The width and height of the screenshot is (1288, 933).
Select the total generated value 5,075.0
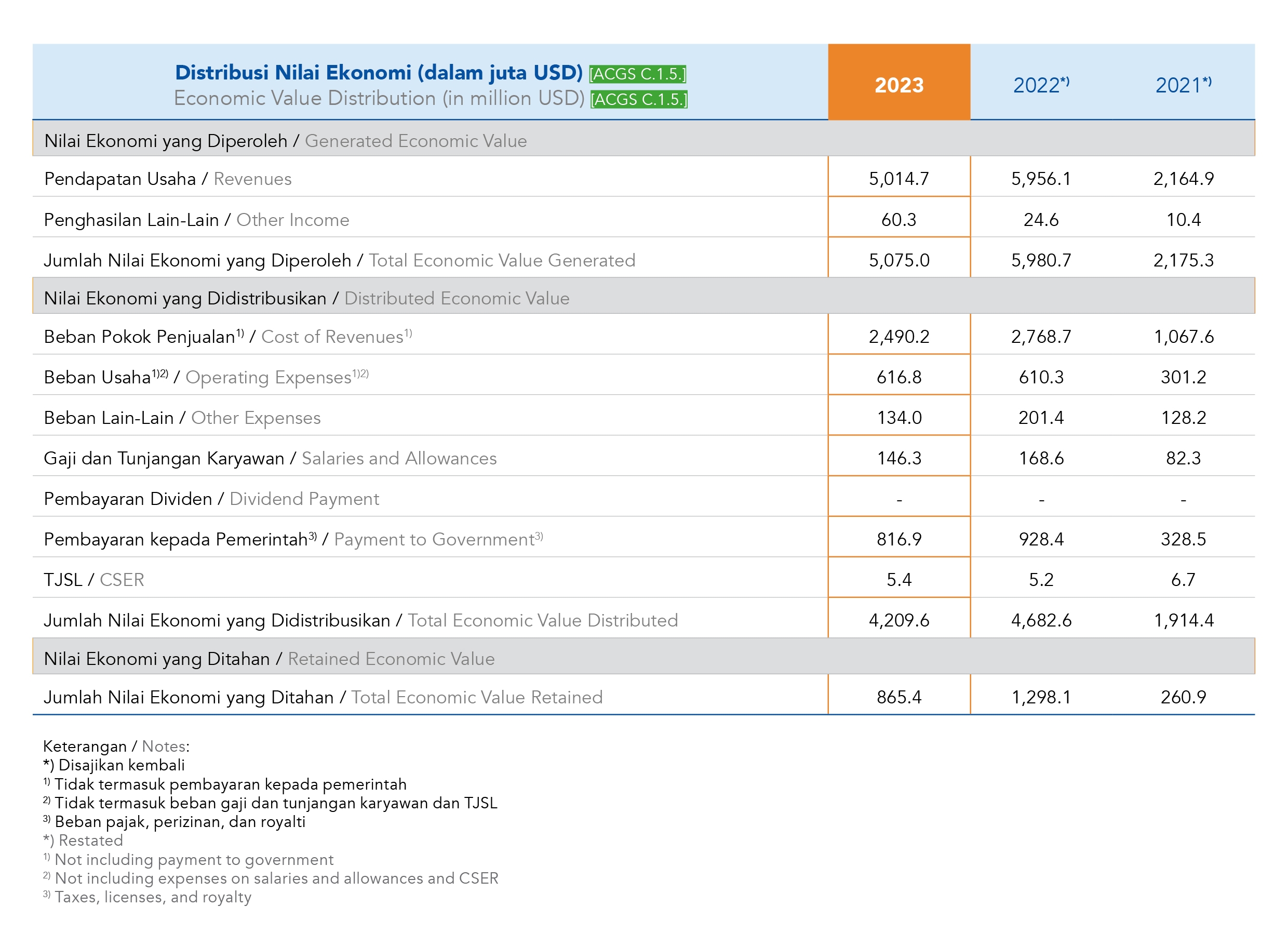[899, 260]
